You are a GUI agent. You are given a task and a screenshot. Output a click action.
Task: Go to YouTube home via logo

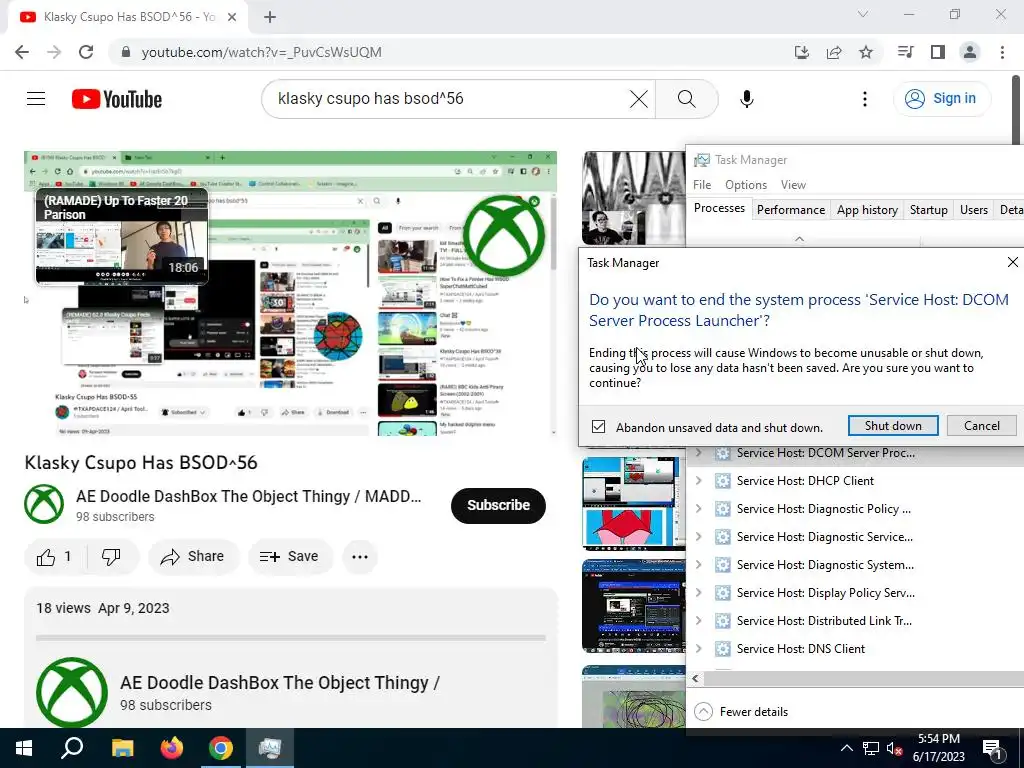click(117, 99)
